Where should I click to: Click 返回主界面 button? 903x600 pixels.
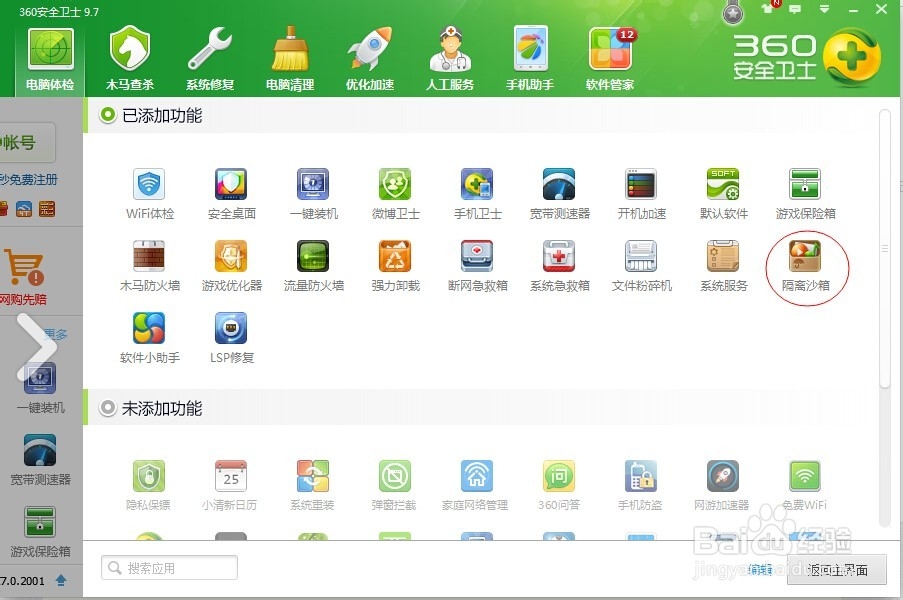pyautogui.click(x=837, y=570)
